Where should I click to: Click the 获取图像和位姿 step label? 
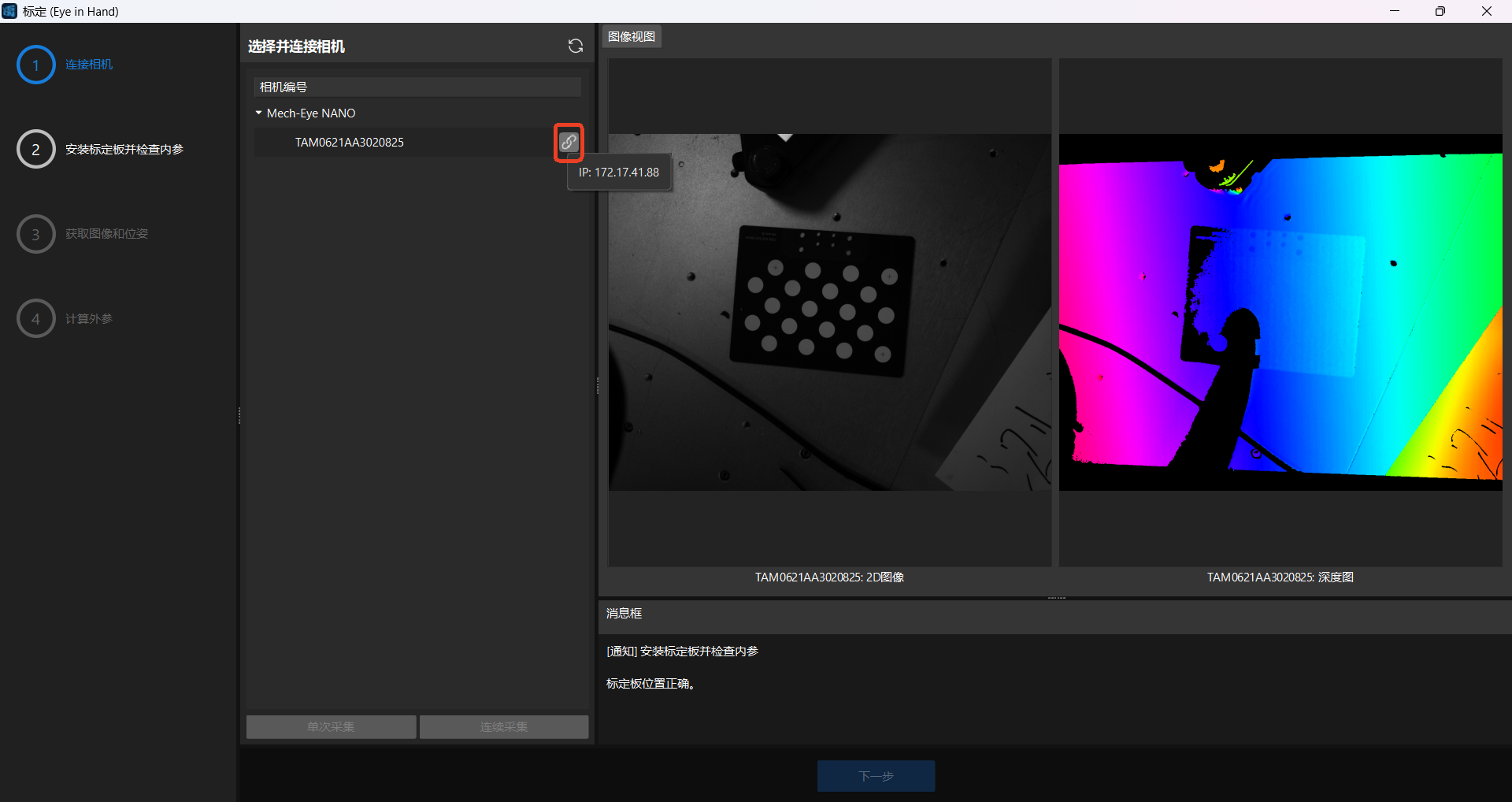(x=106, y=234)
